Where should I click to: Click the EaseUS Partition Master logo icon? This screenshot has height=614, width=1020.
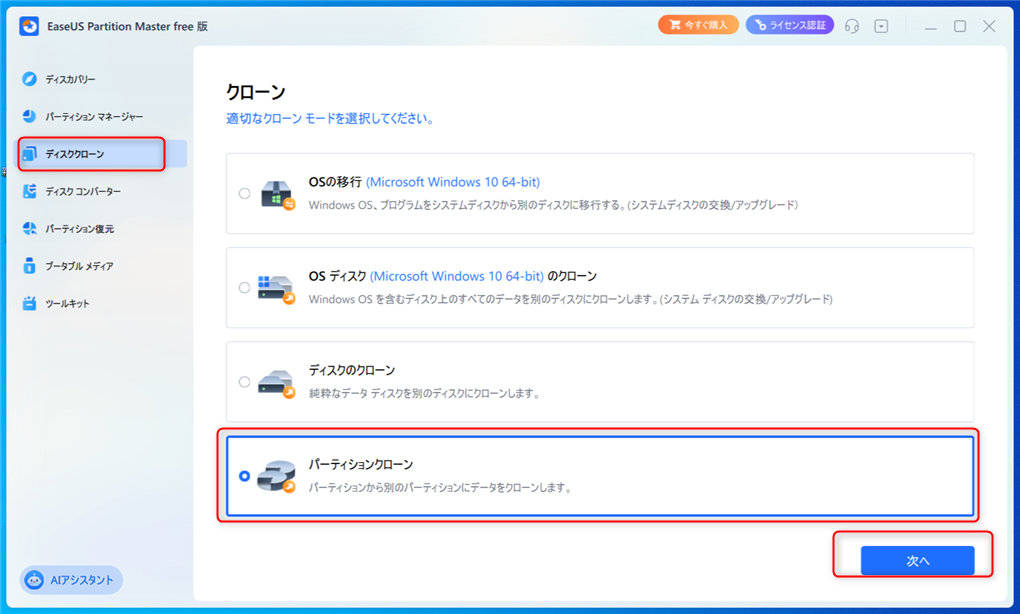[x=29, y=26]
